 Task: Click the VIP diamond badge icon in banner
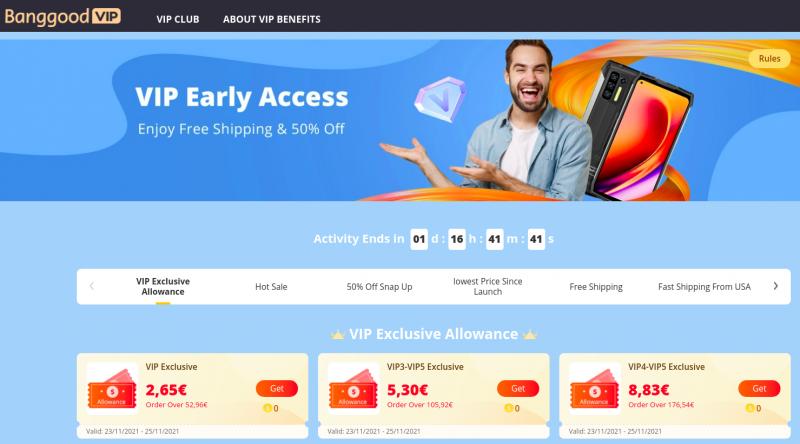pos(439,99)
